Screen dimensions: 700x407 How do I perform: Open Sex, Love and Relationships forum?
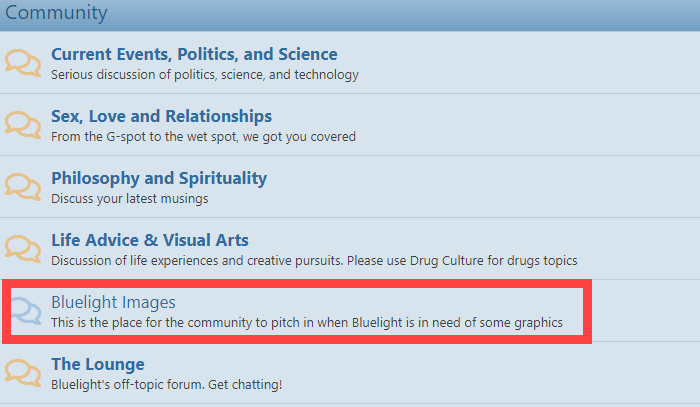tap(161, 116)
